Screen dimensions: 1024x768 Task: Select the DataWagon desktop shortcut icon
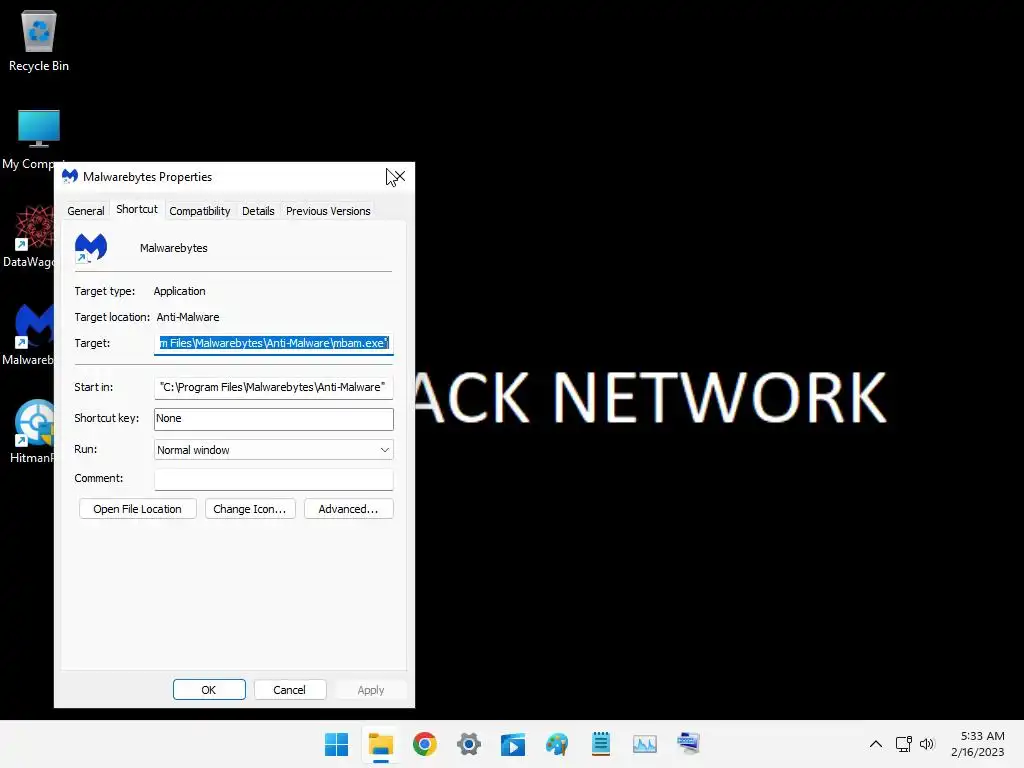(29, 236)
